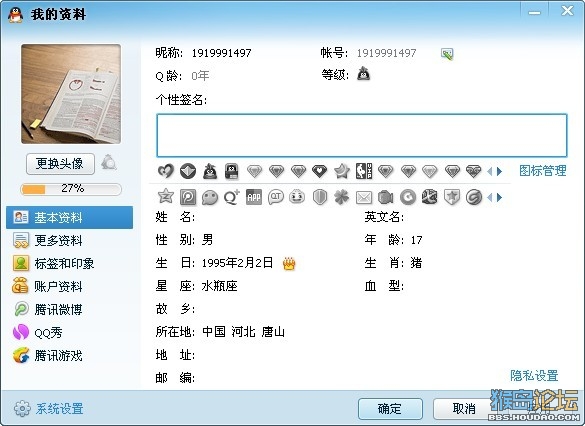Show previous icons in the Qzone icon row
This screenshot has height=426, width=585.
(489, 197)
